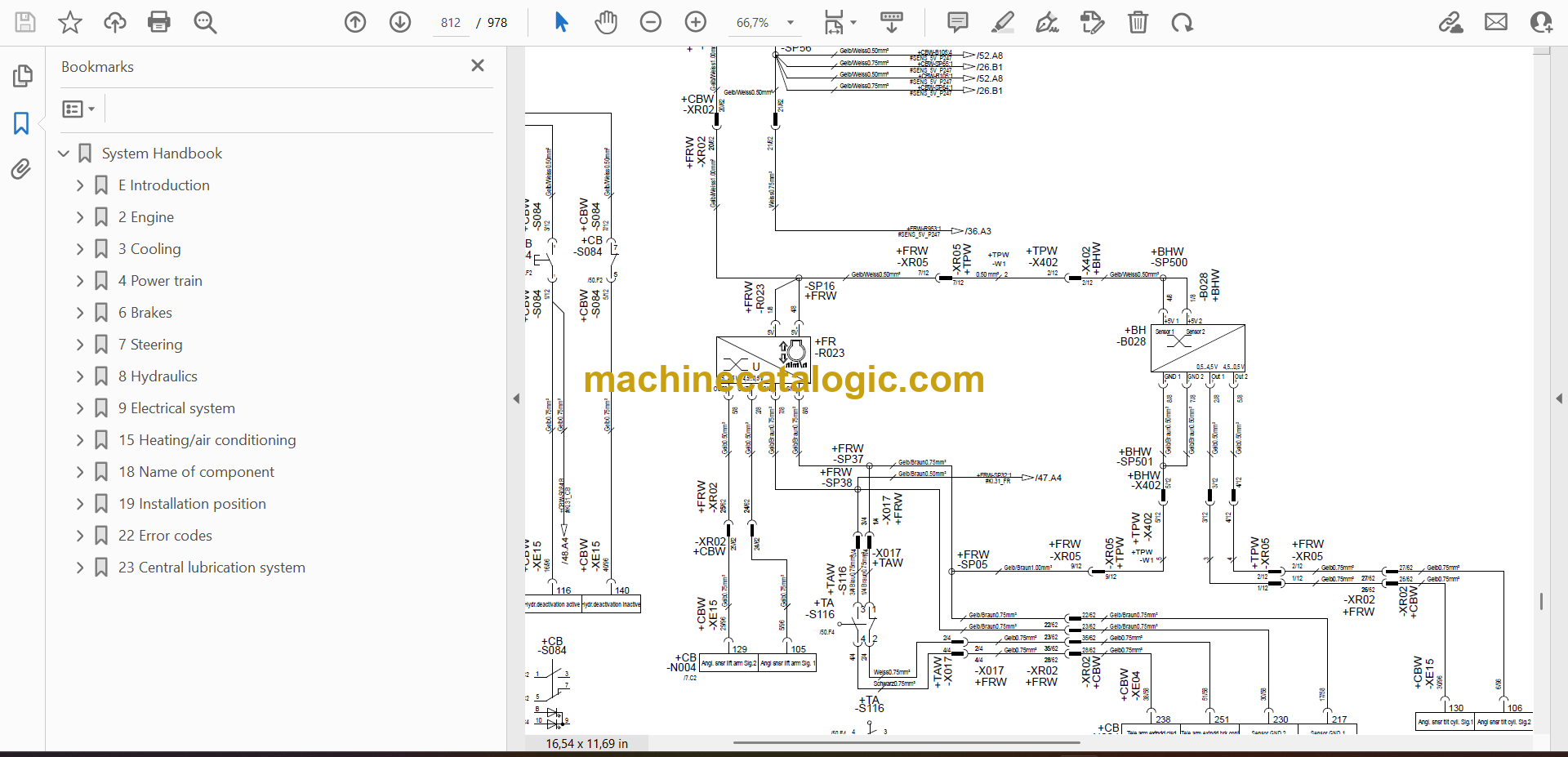Screen dimensions: 1568x757
Task: Open the Attachments paperclip panel
Action: (22, 169)
